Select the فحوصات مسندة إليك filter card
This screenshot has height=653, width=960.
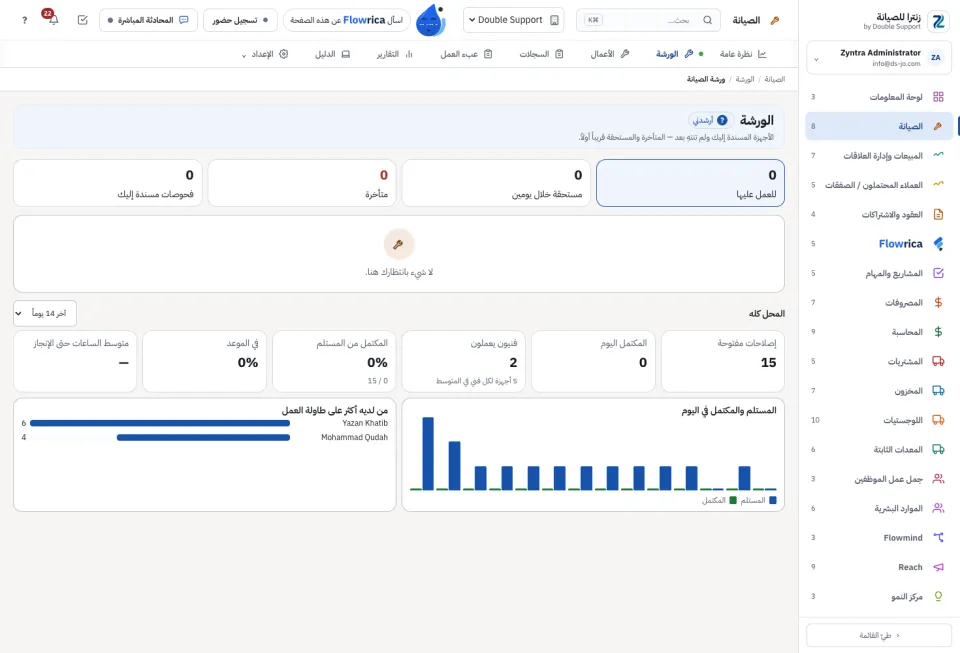[108, 183]
